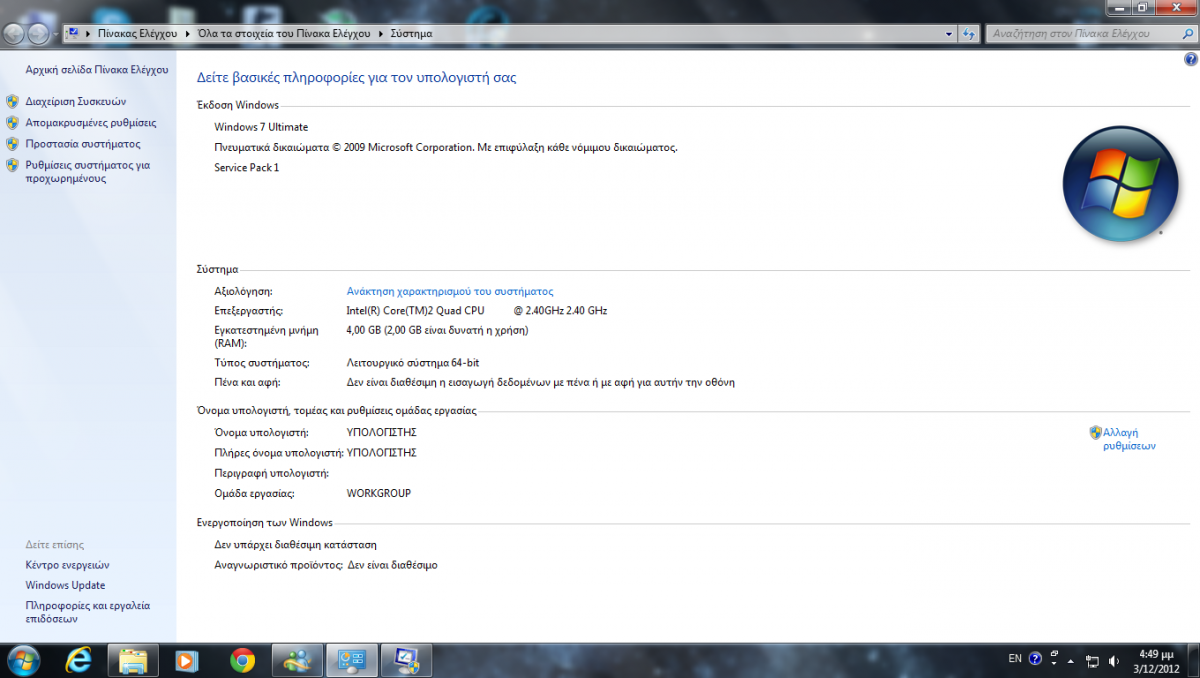Click the Πίνακας Ελέγχου breadcrumb
This screenshot has width=1200, height=678.
click(137, 33)
